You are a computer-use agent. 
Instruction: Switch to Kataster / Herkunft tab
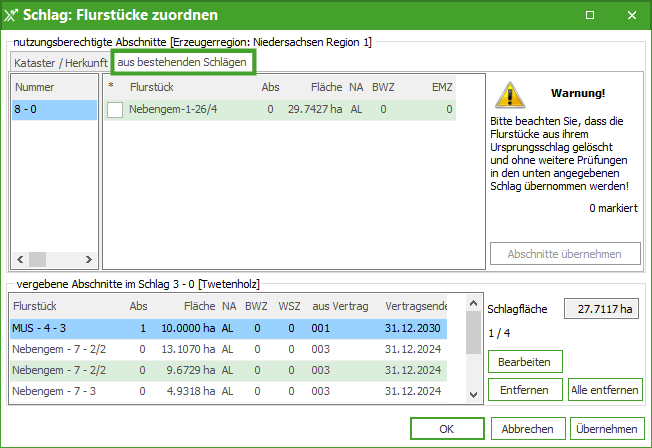[x=60, y=63]
